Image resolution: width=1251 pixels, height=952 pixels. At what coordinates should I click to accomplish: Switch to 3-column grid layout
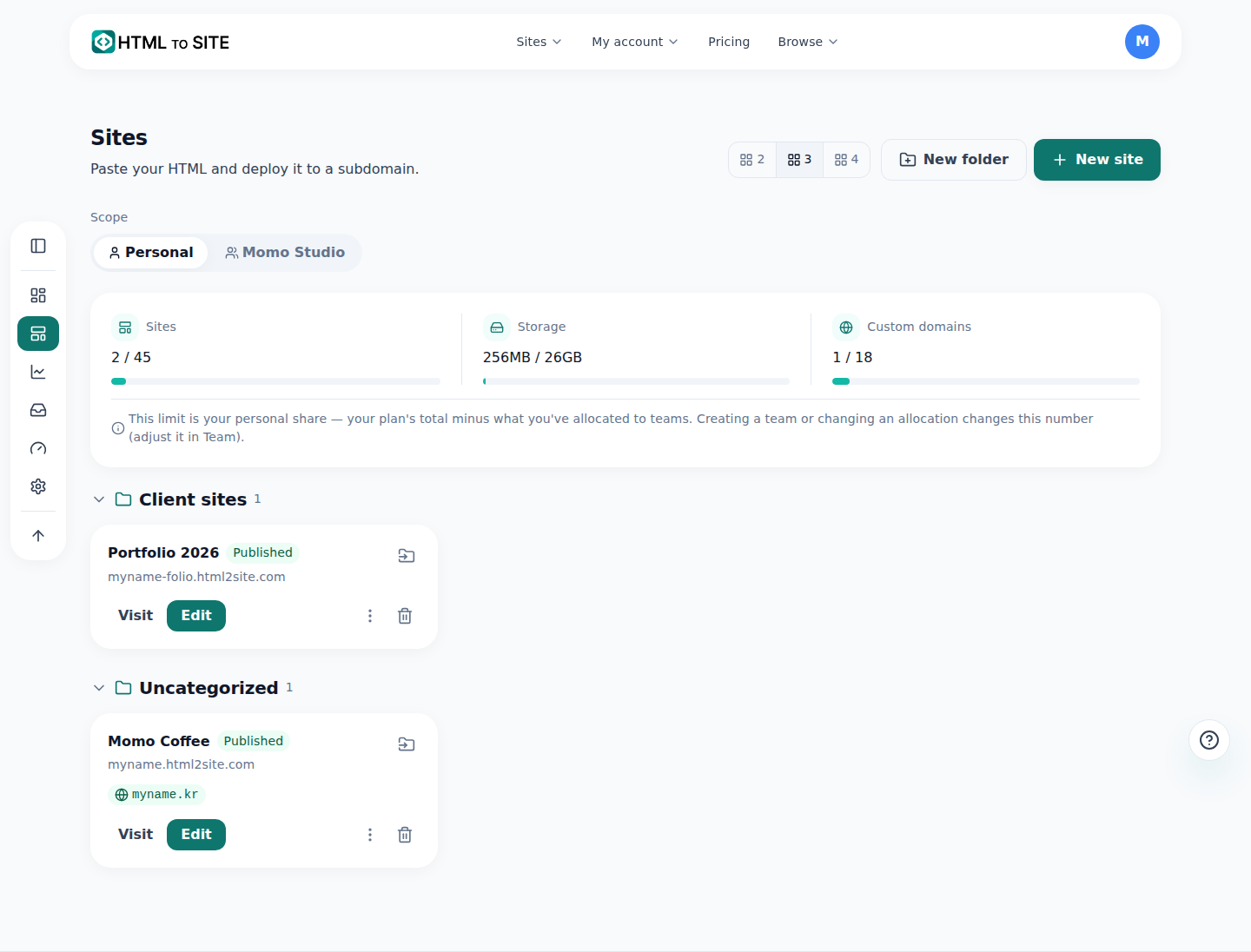tap(799, 160)
